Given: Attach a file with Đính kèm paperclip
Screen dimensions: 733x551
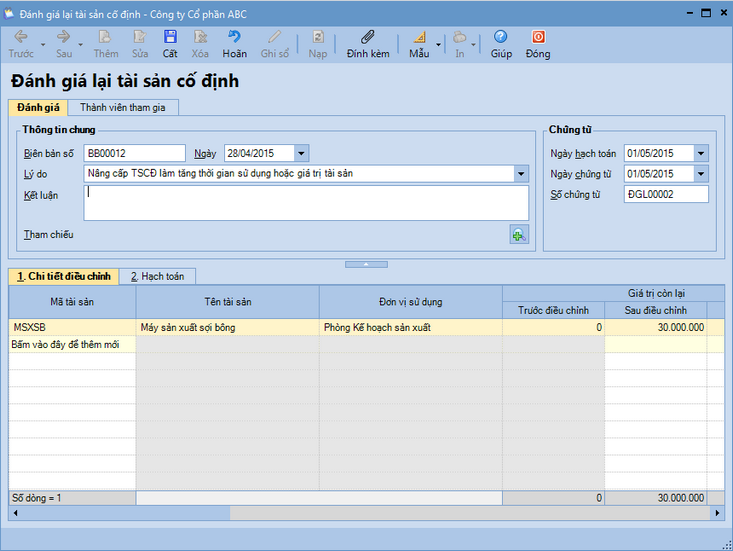Looking at the screenshot, I should (368, 37).
